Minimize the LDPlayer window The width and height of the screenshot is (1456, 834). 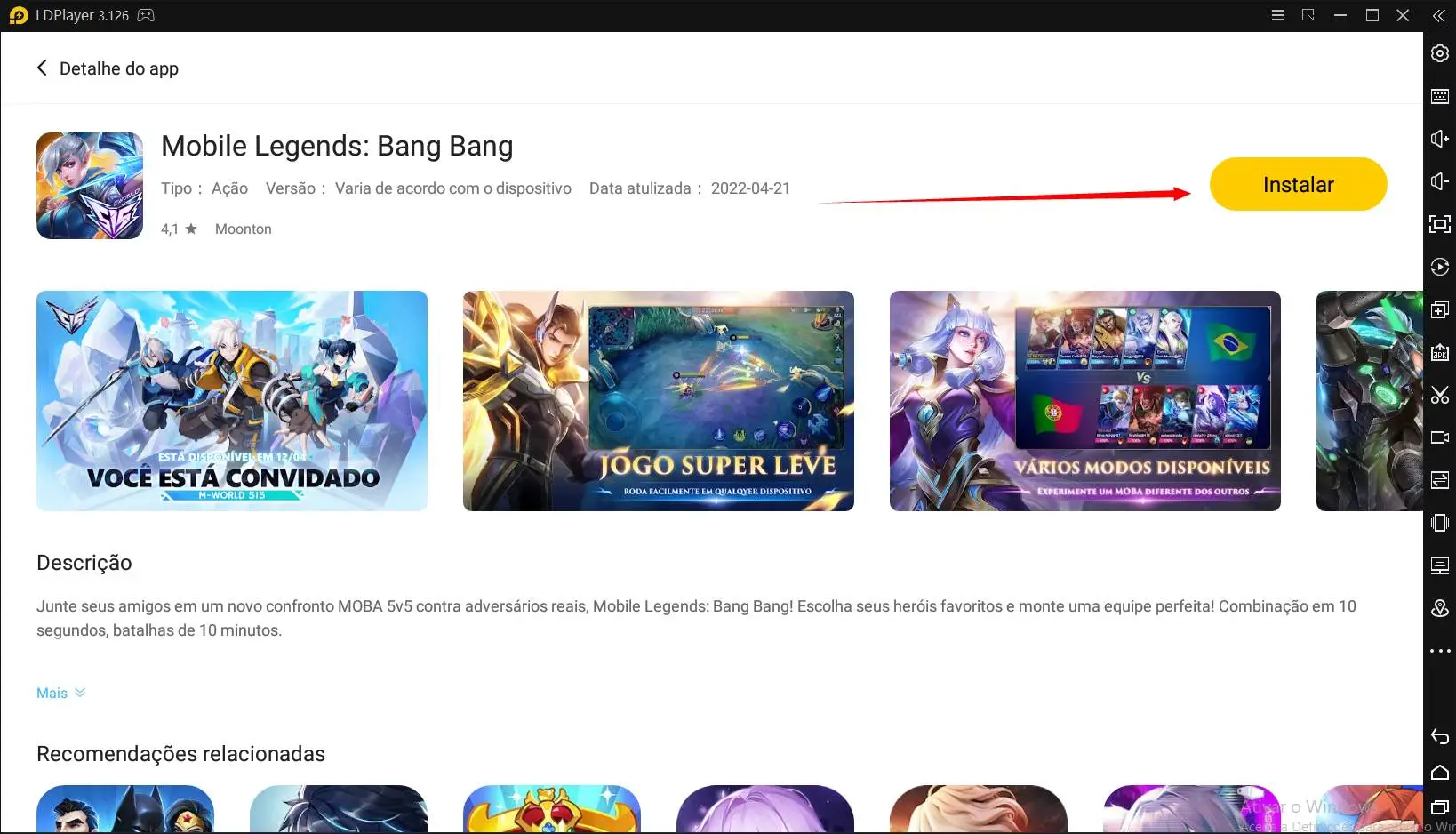tap(1340, 15)
